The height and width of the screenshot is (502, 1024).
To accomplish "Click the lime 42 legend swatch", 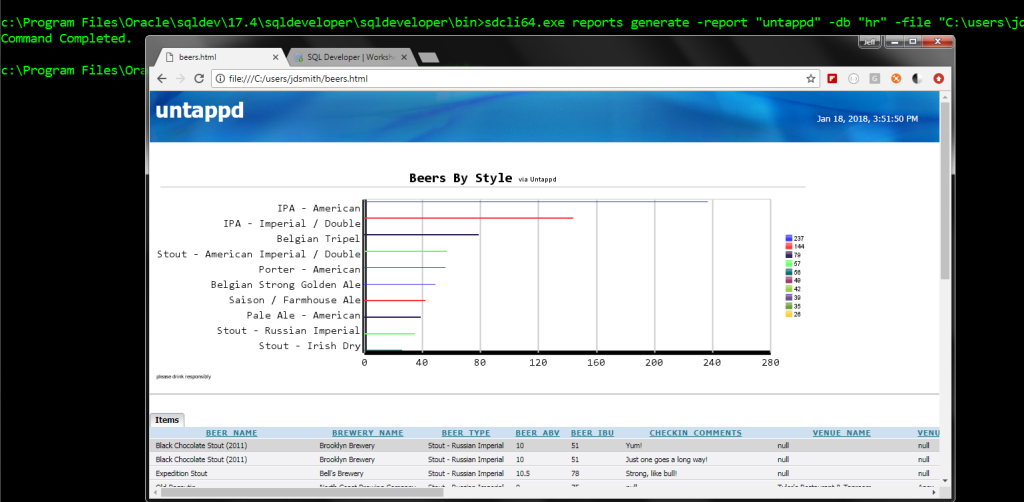I will point(789,289).
